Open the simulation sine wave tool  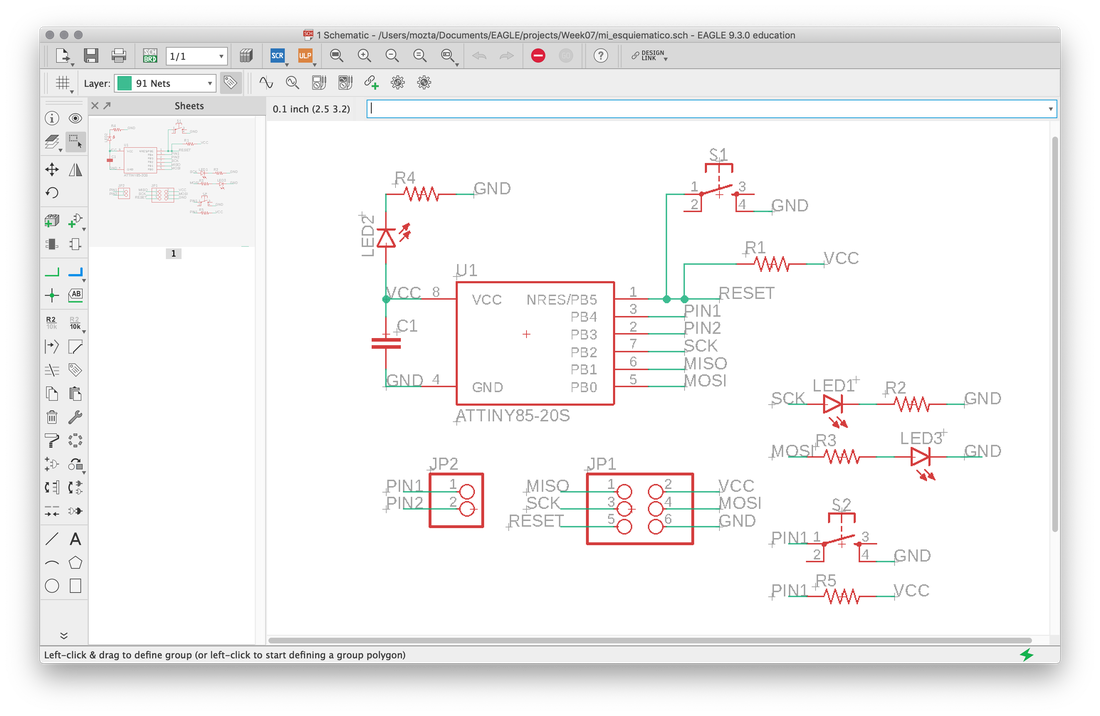tap(266, 83)
